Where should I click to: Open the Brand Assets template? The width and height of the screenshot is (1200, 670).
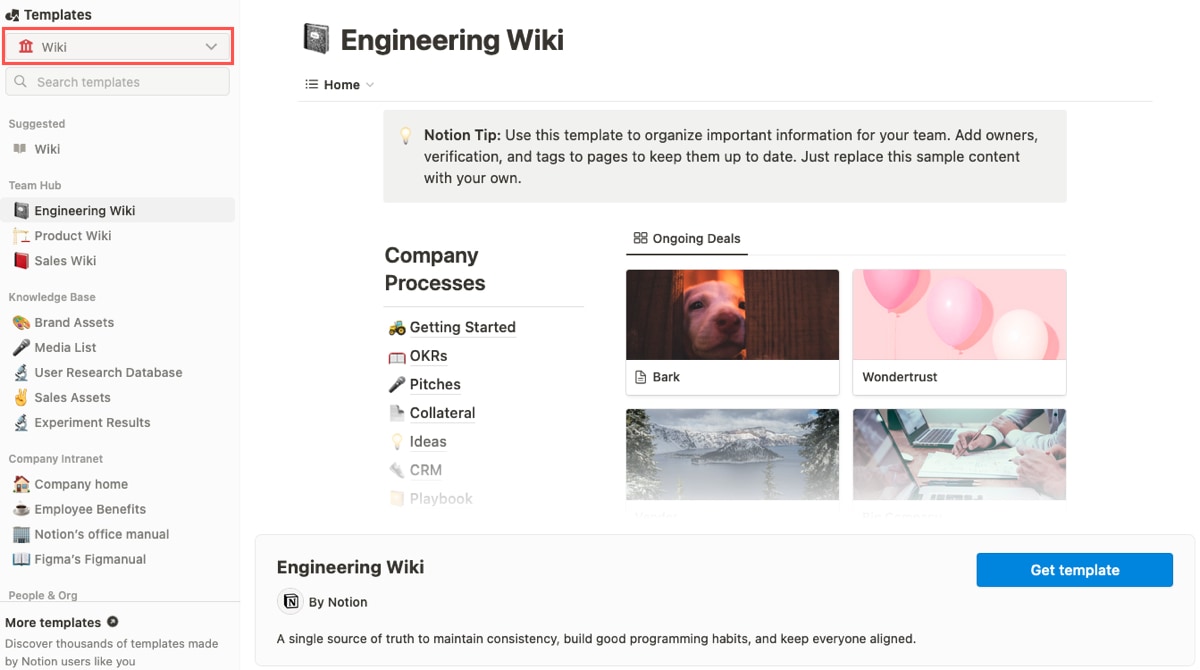point(75,322)
